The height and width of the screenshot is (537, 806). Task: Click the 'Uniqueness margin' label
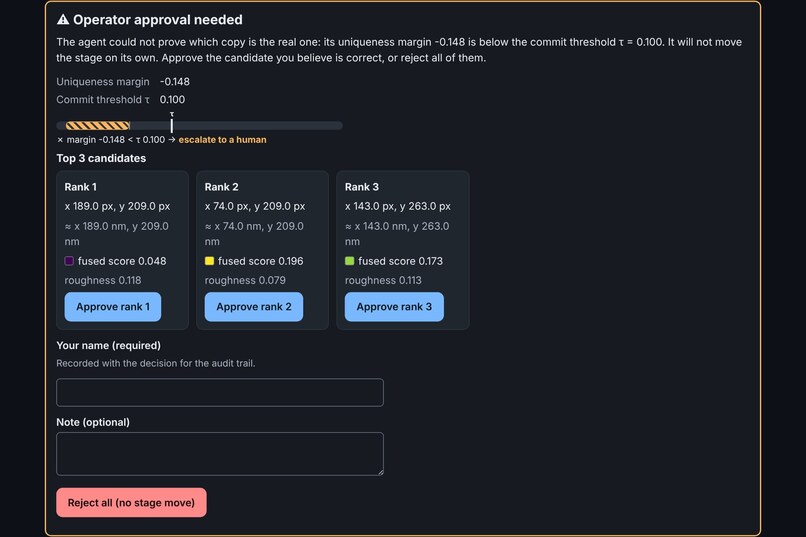(103, 82)
